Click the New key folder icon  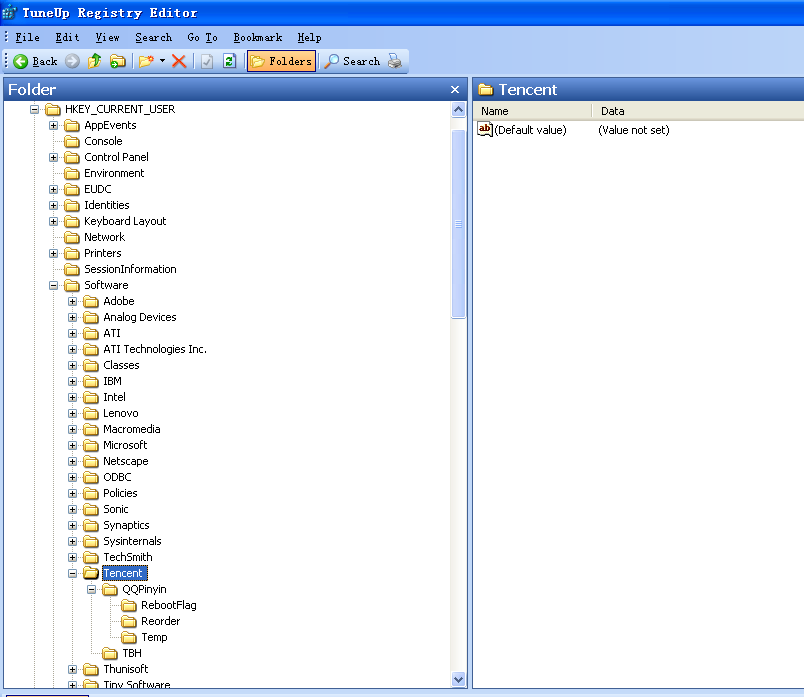pyautogui.click(x=146, y=61)
